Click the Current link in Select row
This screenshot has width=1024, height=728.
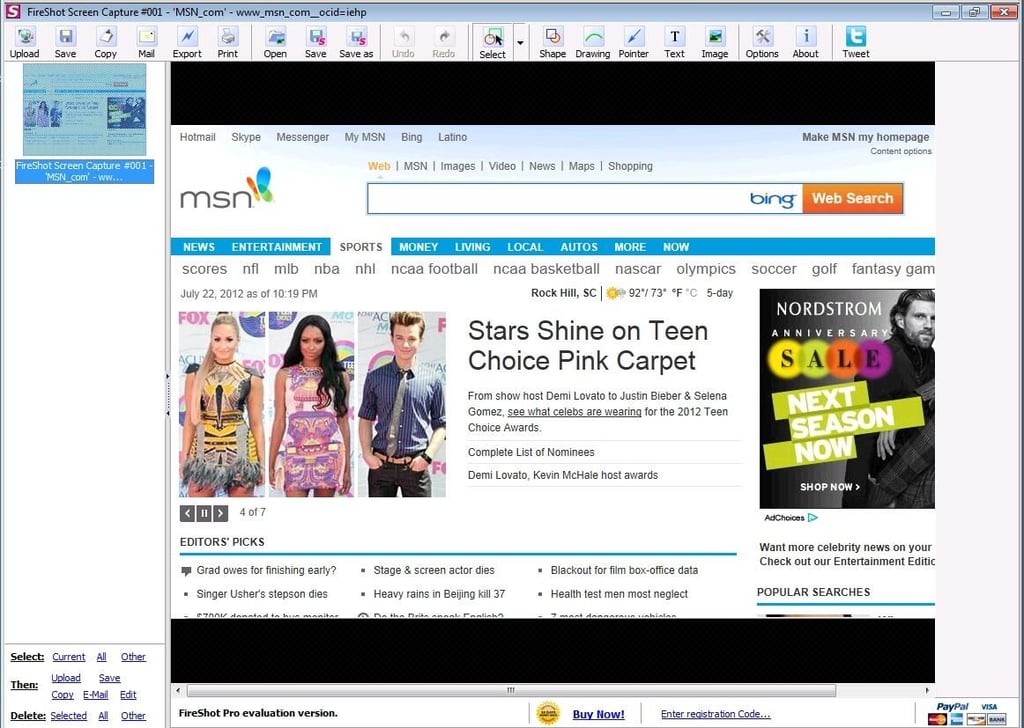click(69, 657)
